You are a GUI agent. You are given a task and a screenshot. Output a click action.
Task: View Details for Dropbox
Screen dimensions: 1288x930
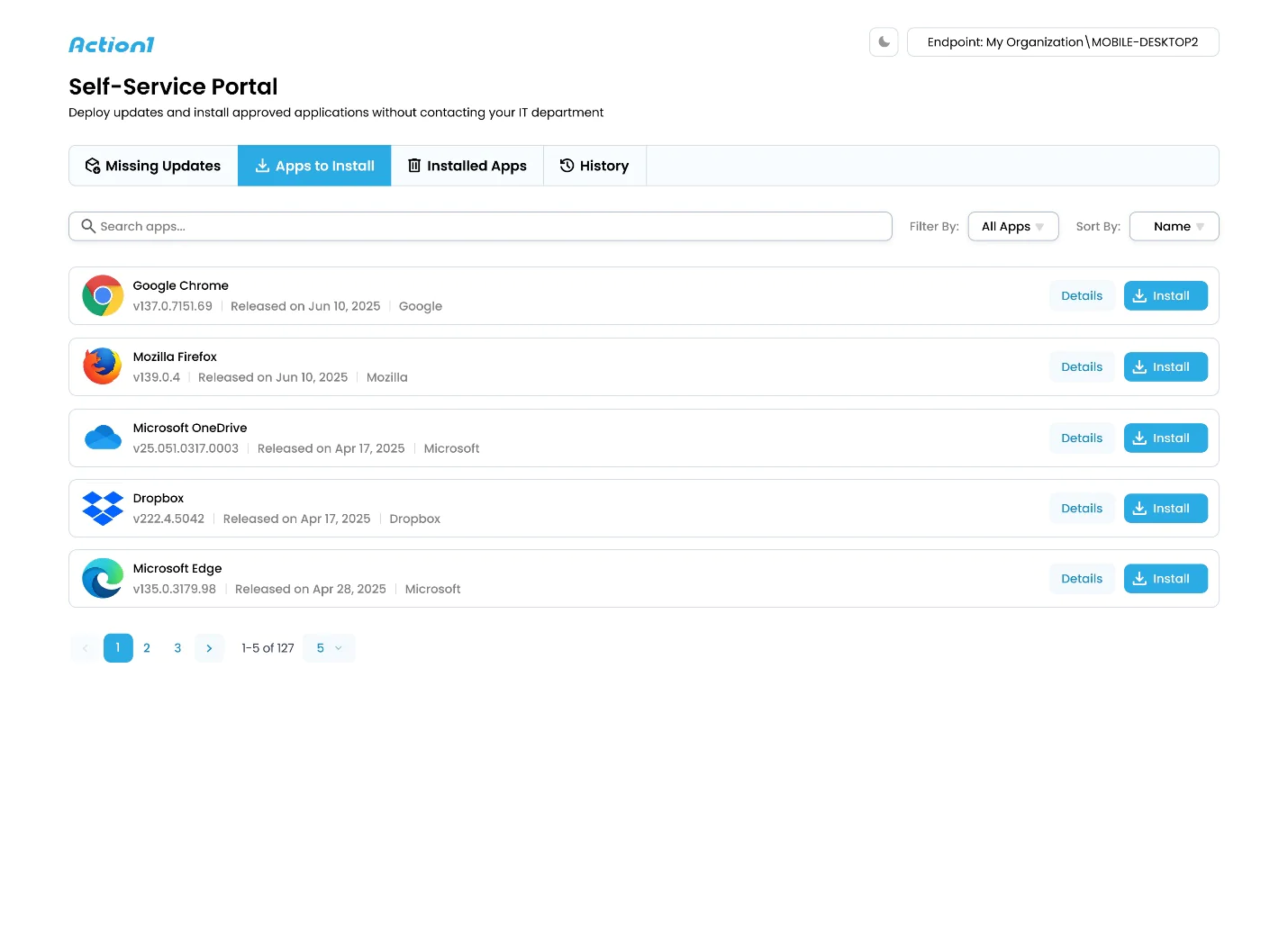point(1081,509)
